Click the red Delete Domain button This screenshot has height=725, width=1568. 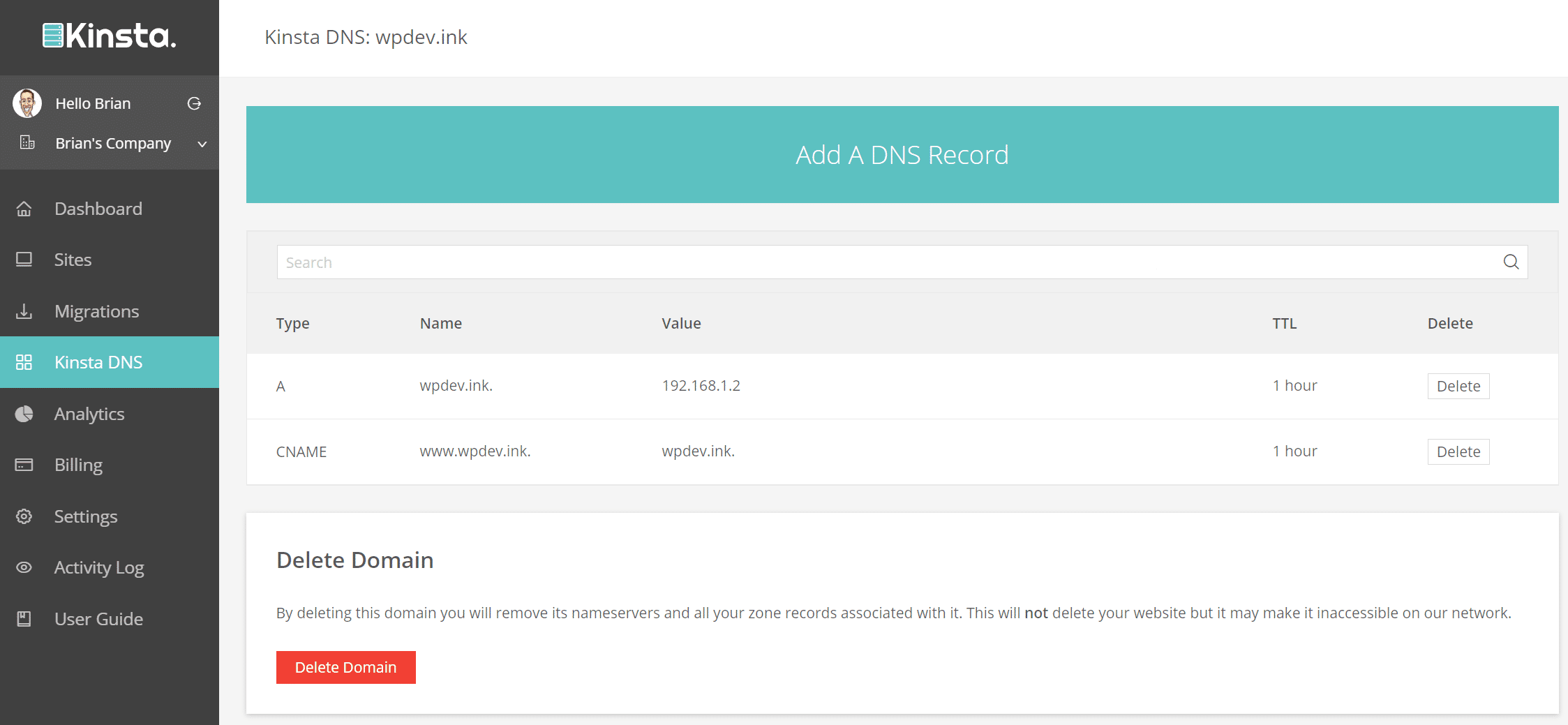[x=346, y=667]
